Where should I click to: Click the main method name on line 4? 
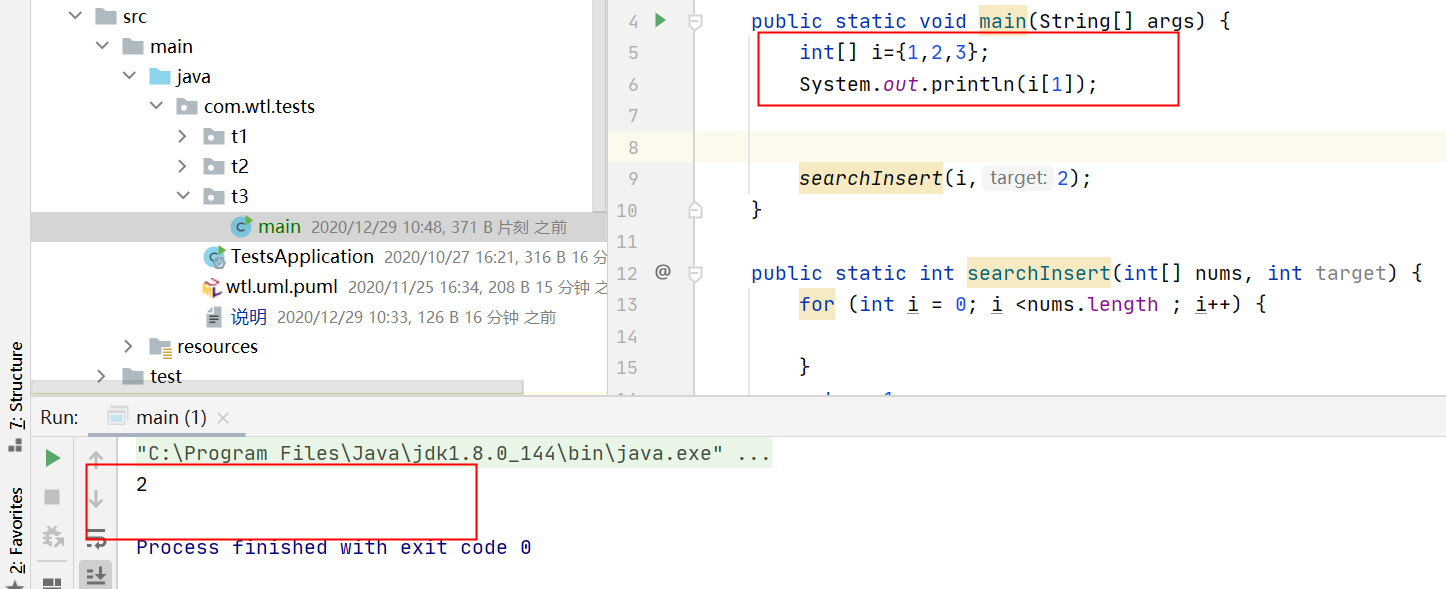pos(1002,21)
